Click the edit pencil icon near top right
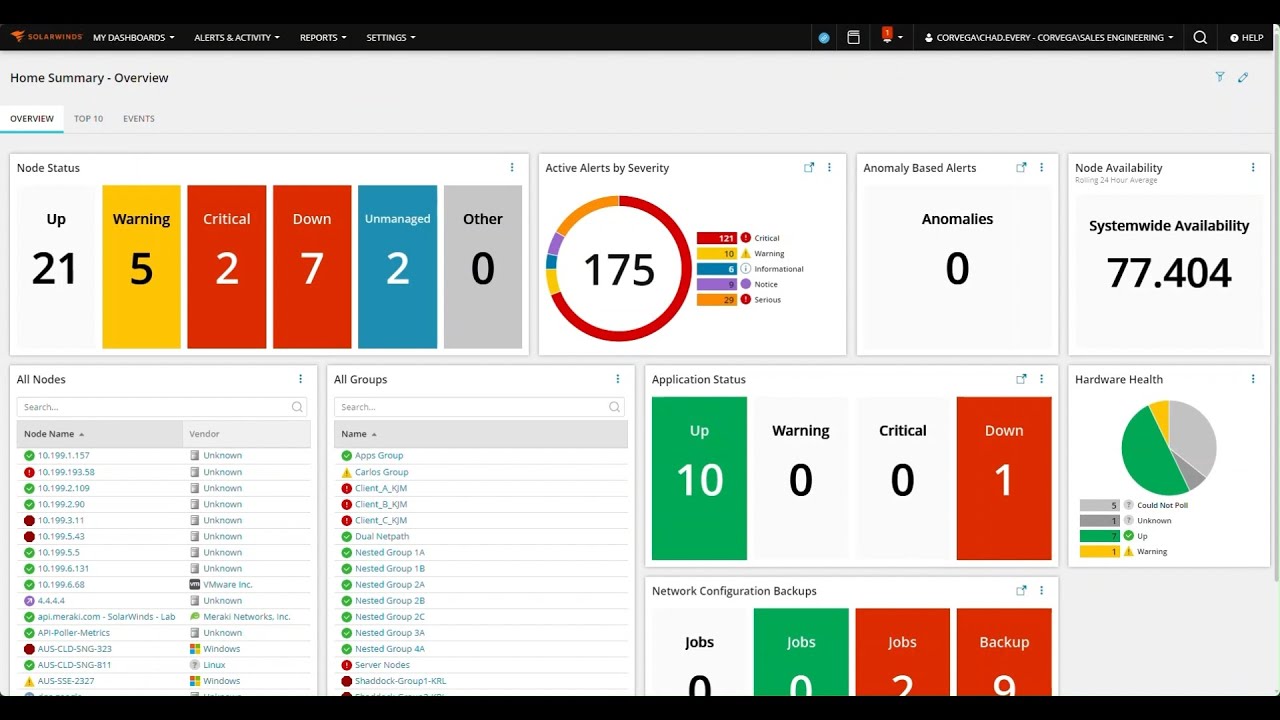Image resolution: width=1280 pixels, height=720 pixels. (1243, 77)
